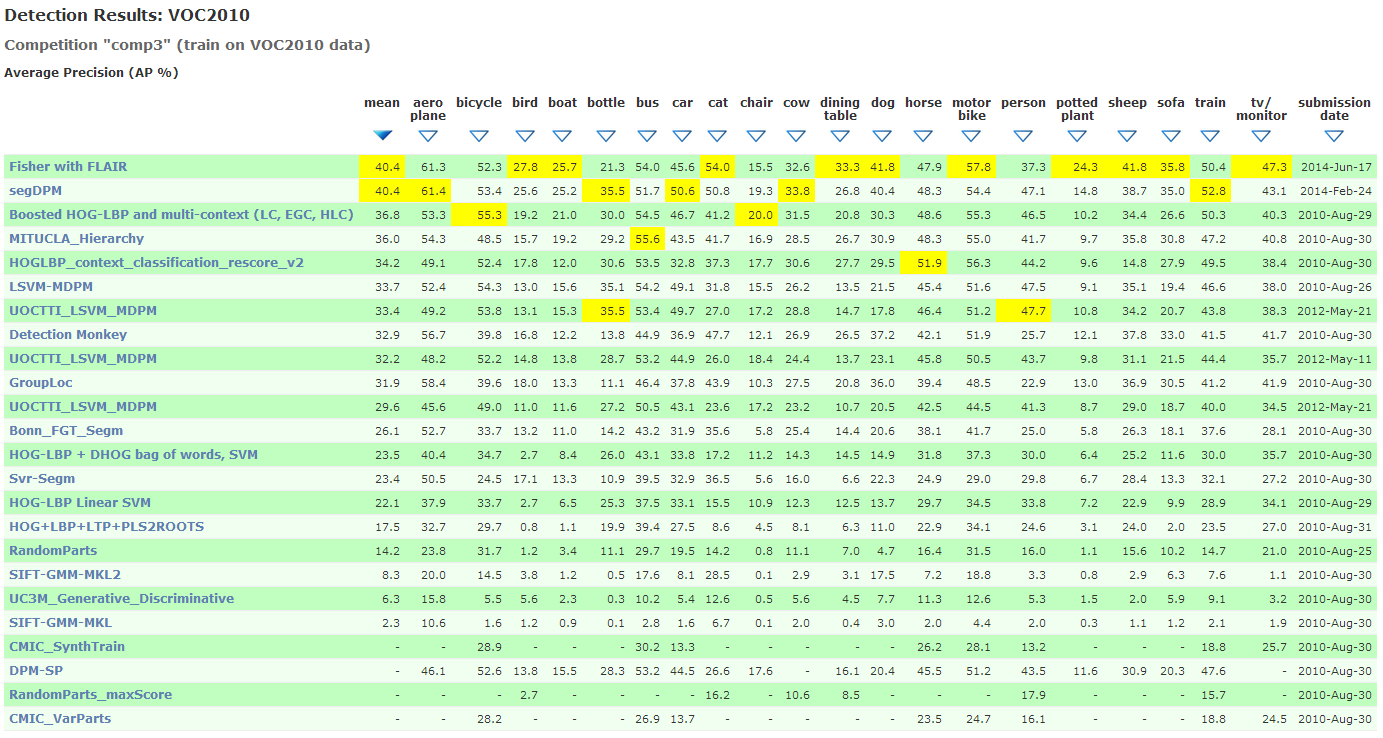
Task: Sort by mean column triangle
Action: tap(382, 136)
